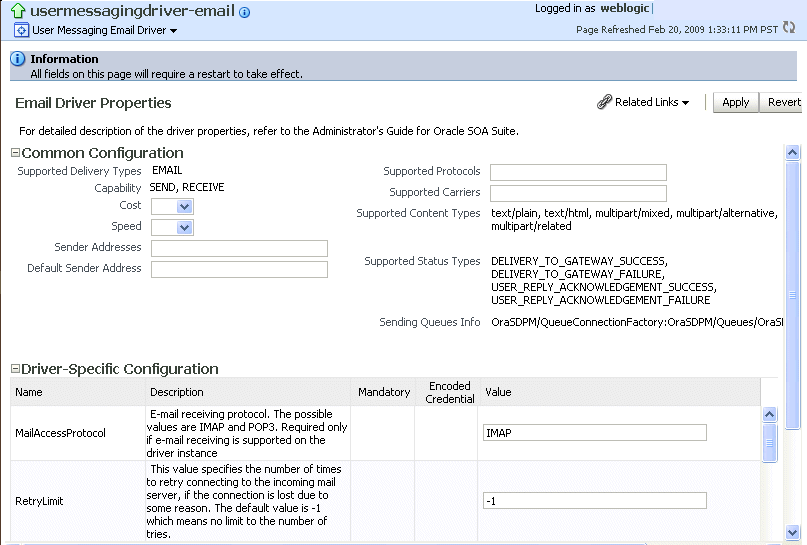Viewport: 807px width, 545px height.
Task: Open the Related Links dropdown
Action: (x=652, y=102)
